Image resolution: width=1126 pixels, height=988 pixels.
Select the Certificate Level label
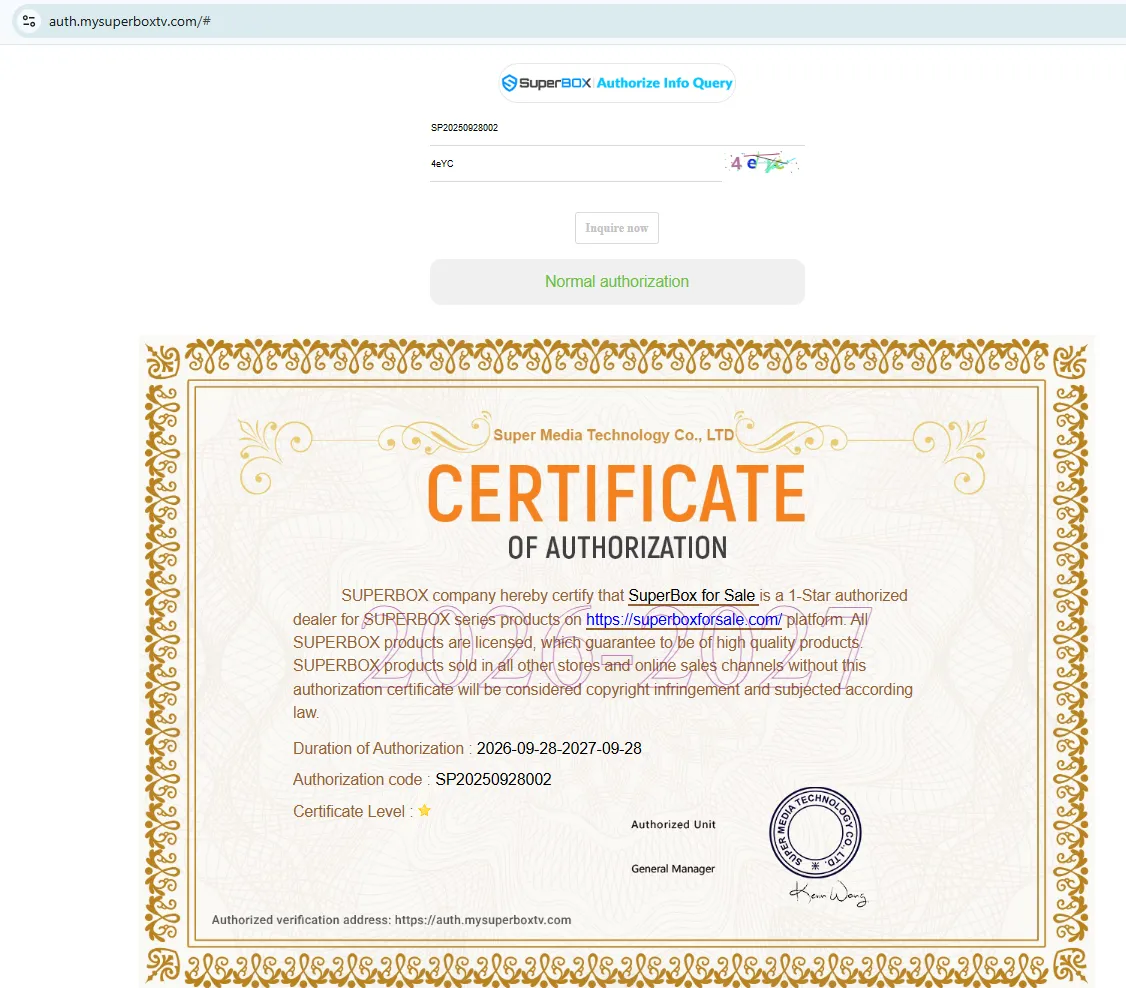coord(349,811)
